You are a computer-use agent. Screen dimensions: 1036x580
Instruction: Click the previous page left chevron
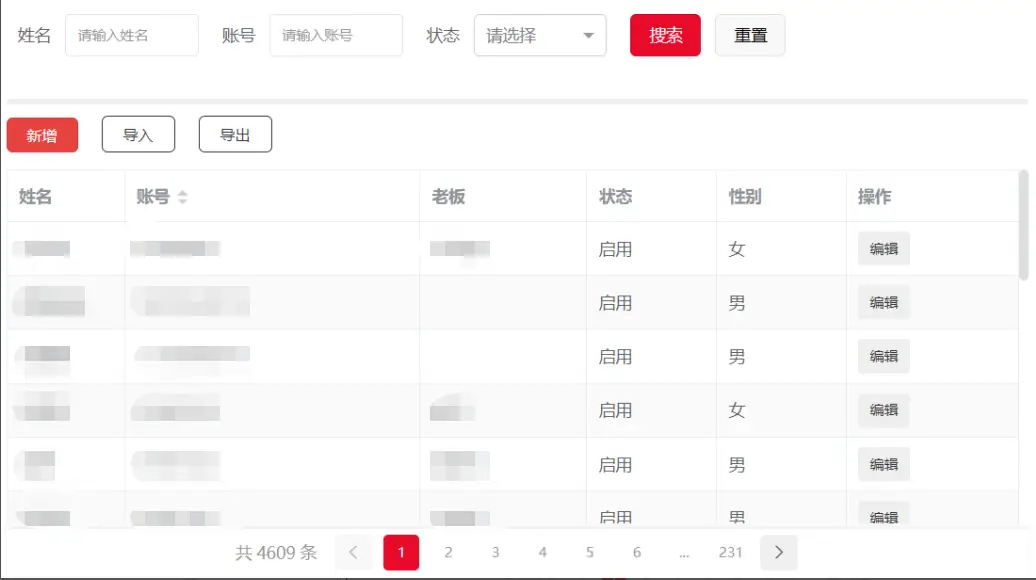coord(353,552)
